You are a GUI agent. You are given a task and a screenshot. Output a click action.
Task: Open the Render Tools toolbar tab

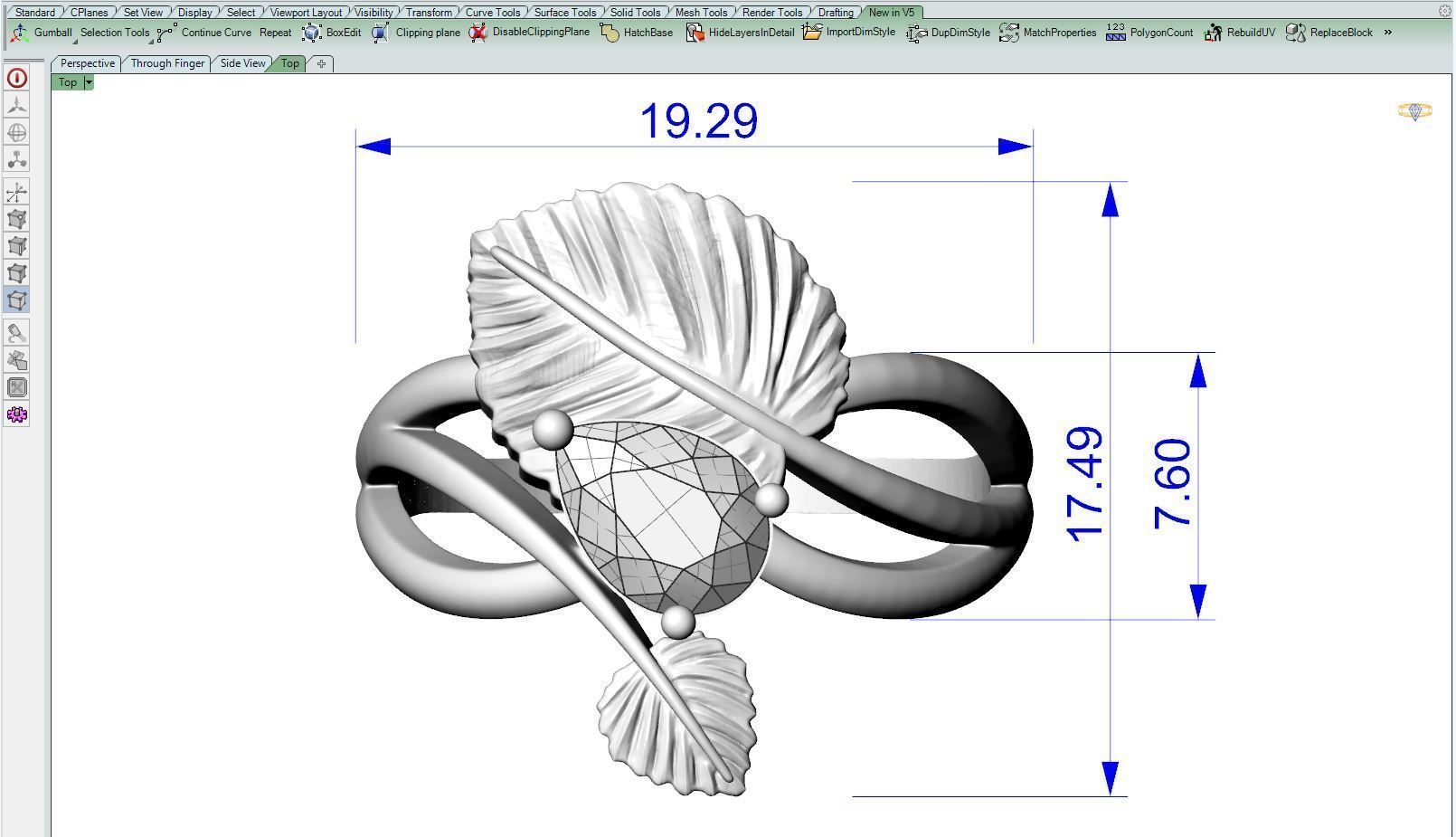[772, 13]
